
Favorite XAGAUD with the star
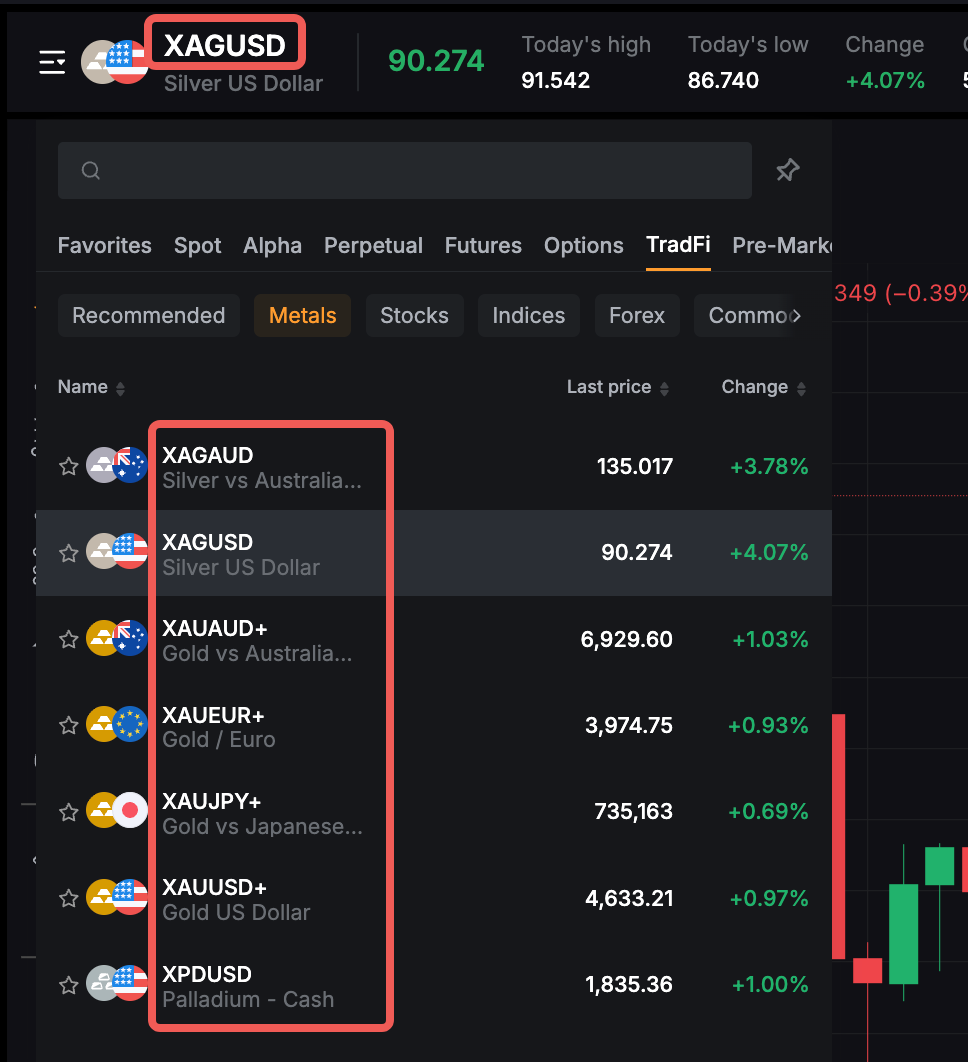[68, 467]
